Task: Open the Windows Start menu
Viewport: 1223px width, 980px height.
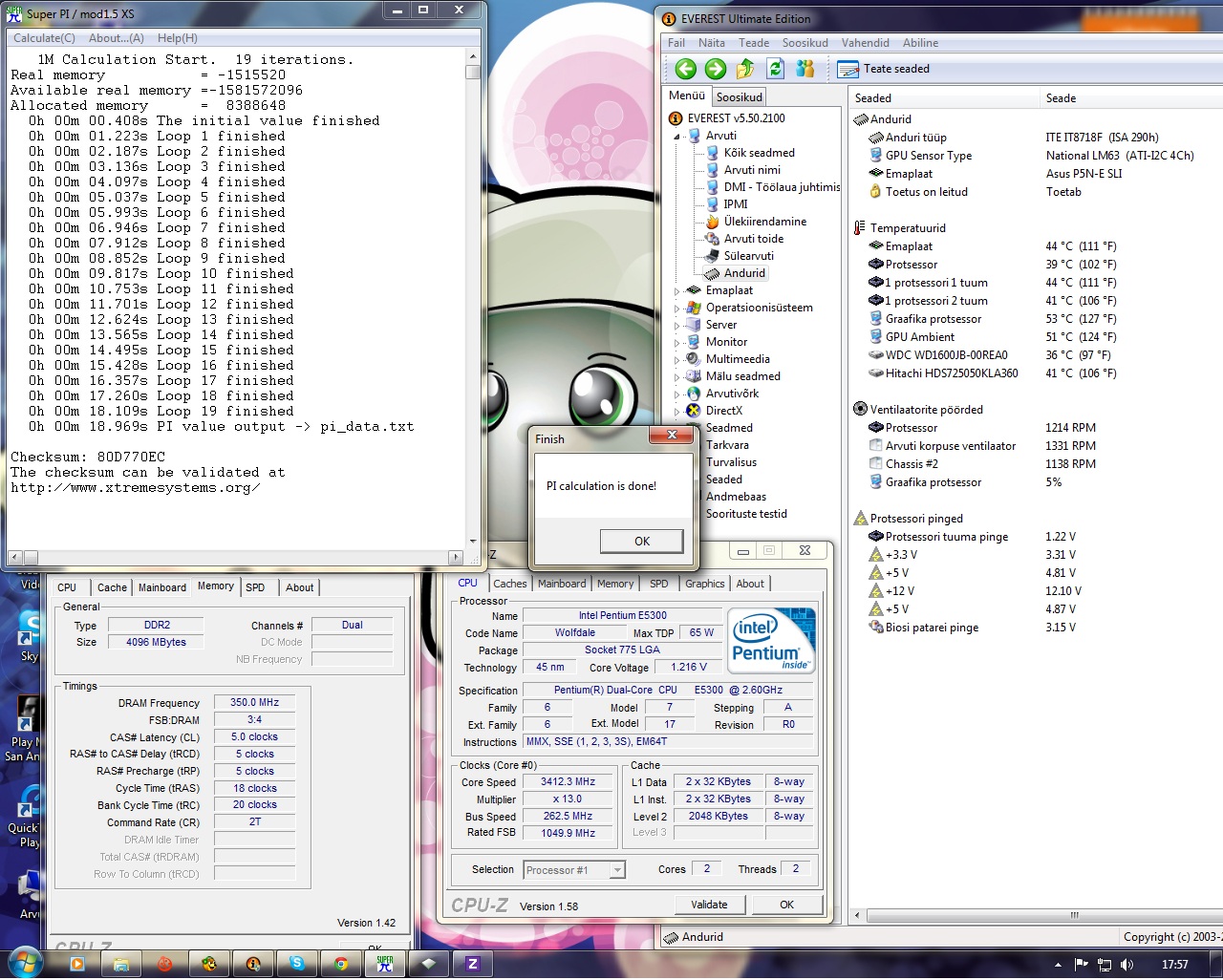Action: [24, 962]
